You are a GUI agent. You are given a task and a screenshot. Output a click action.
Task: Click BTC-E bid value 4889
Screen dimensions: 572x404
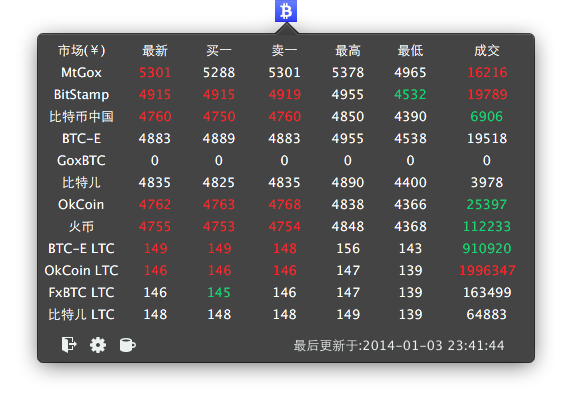pyautogui.click(x=219, y=138)
